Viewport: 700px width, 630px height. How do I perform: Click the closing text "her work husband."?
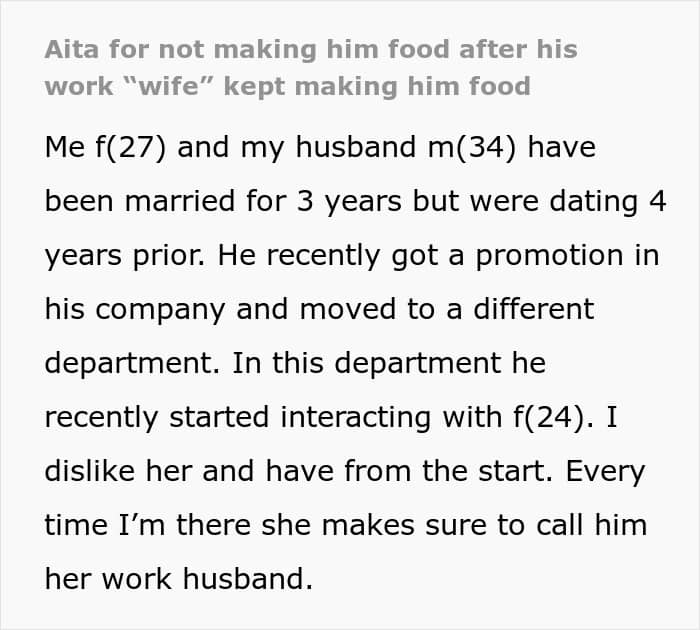click(x=178, y=579)
